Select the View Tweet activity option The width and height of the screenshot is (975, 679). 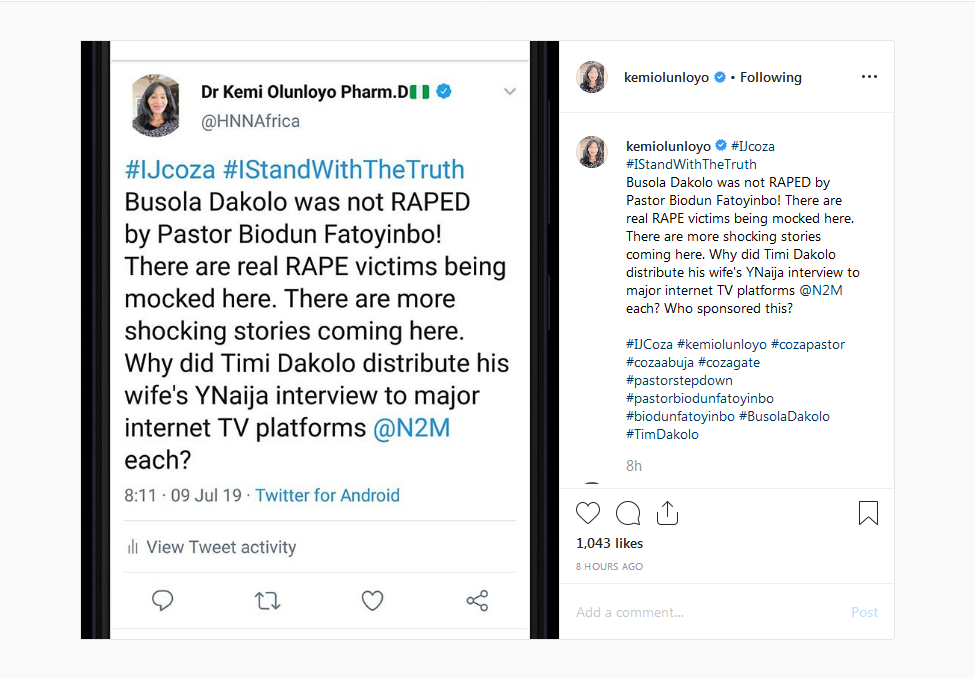coord(220,547)
